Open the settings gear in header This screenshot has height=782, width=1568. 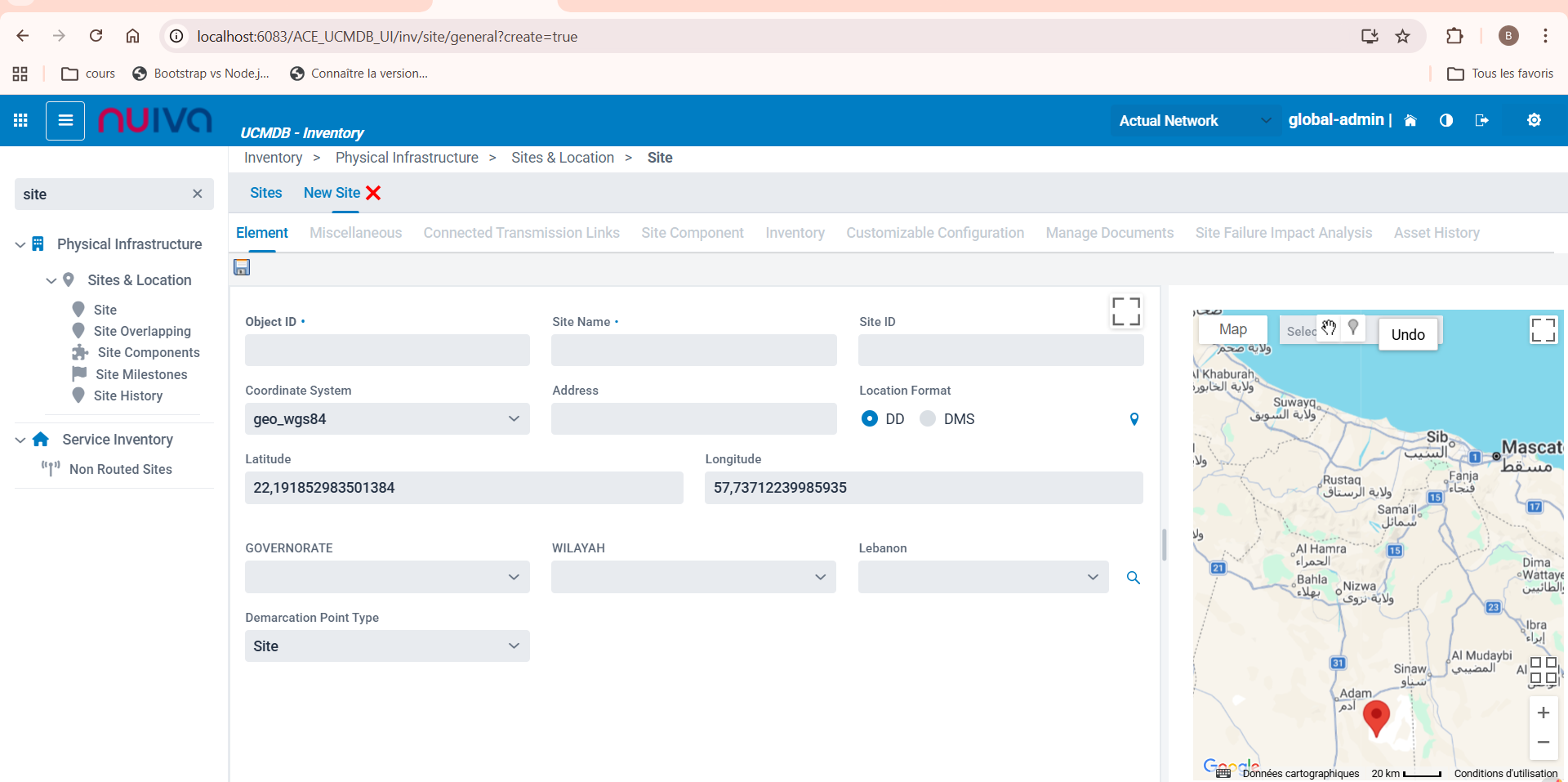point(1534,121)
